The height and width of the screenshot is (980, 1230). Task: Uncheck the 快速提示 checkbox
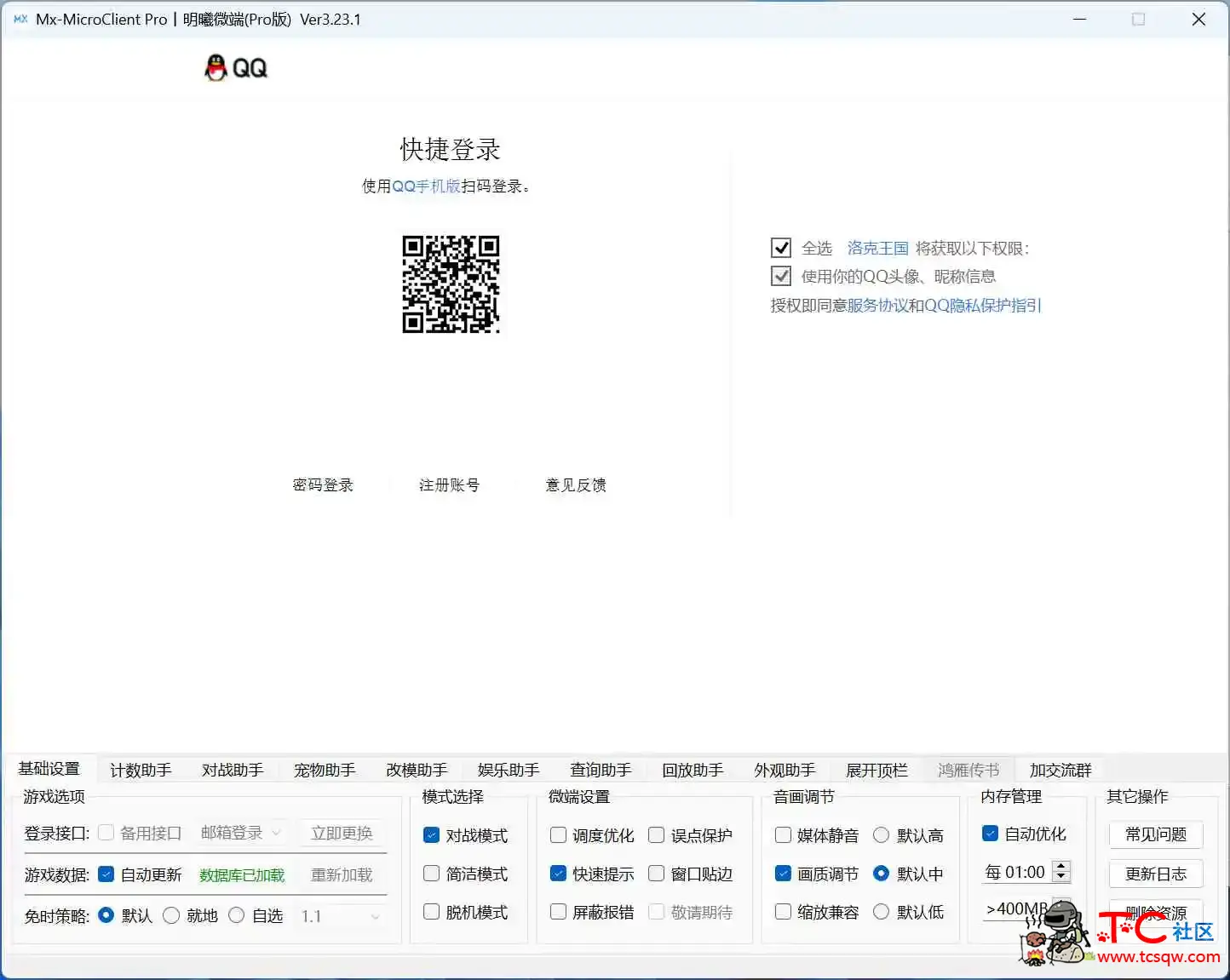[x=558, y=874]
